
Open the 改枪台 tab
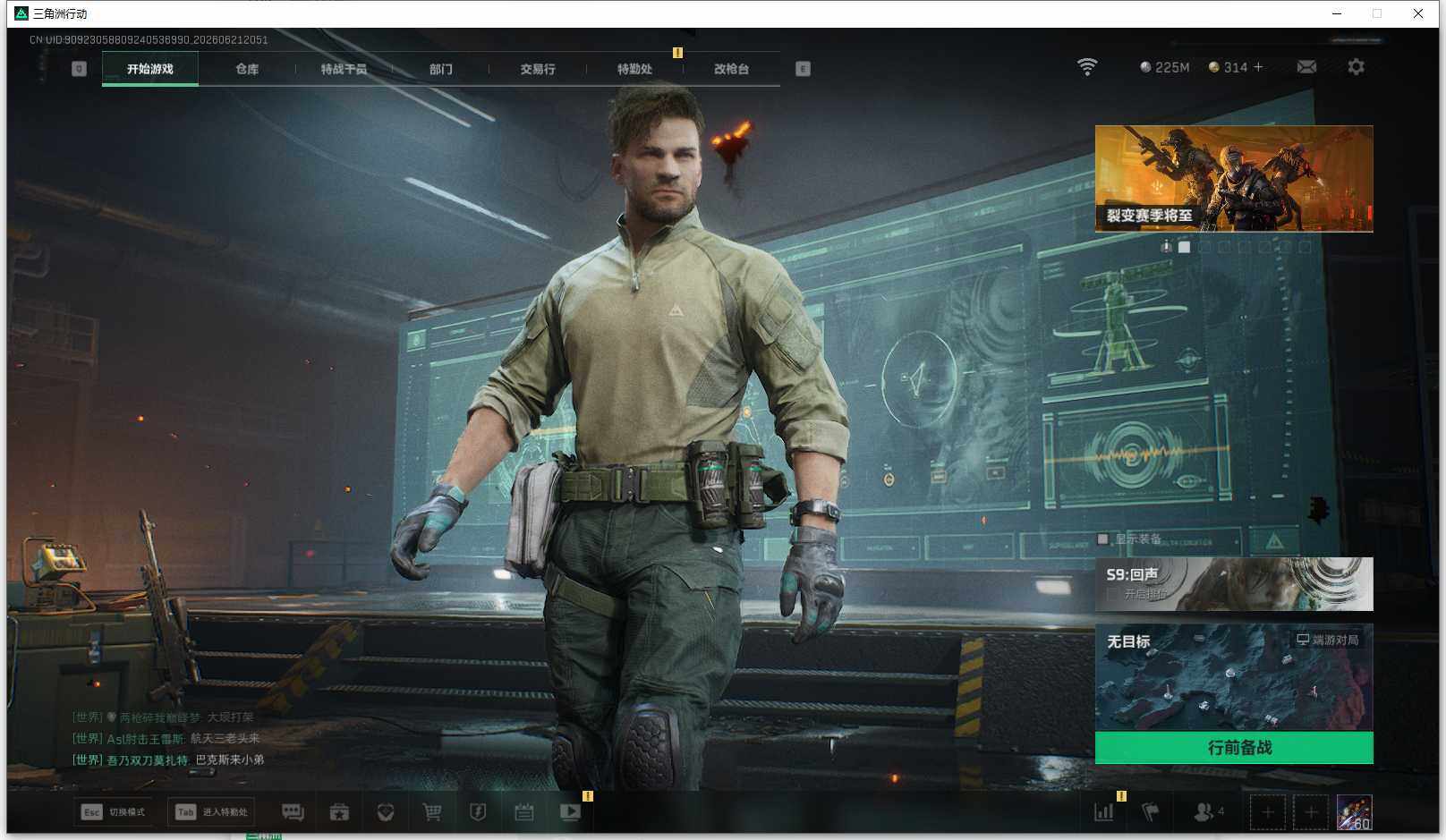pos(731,69)
